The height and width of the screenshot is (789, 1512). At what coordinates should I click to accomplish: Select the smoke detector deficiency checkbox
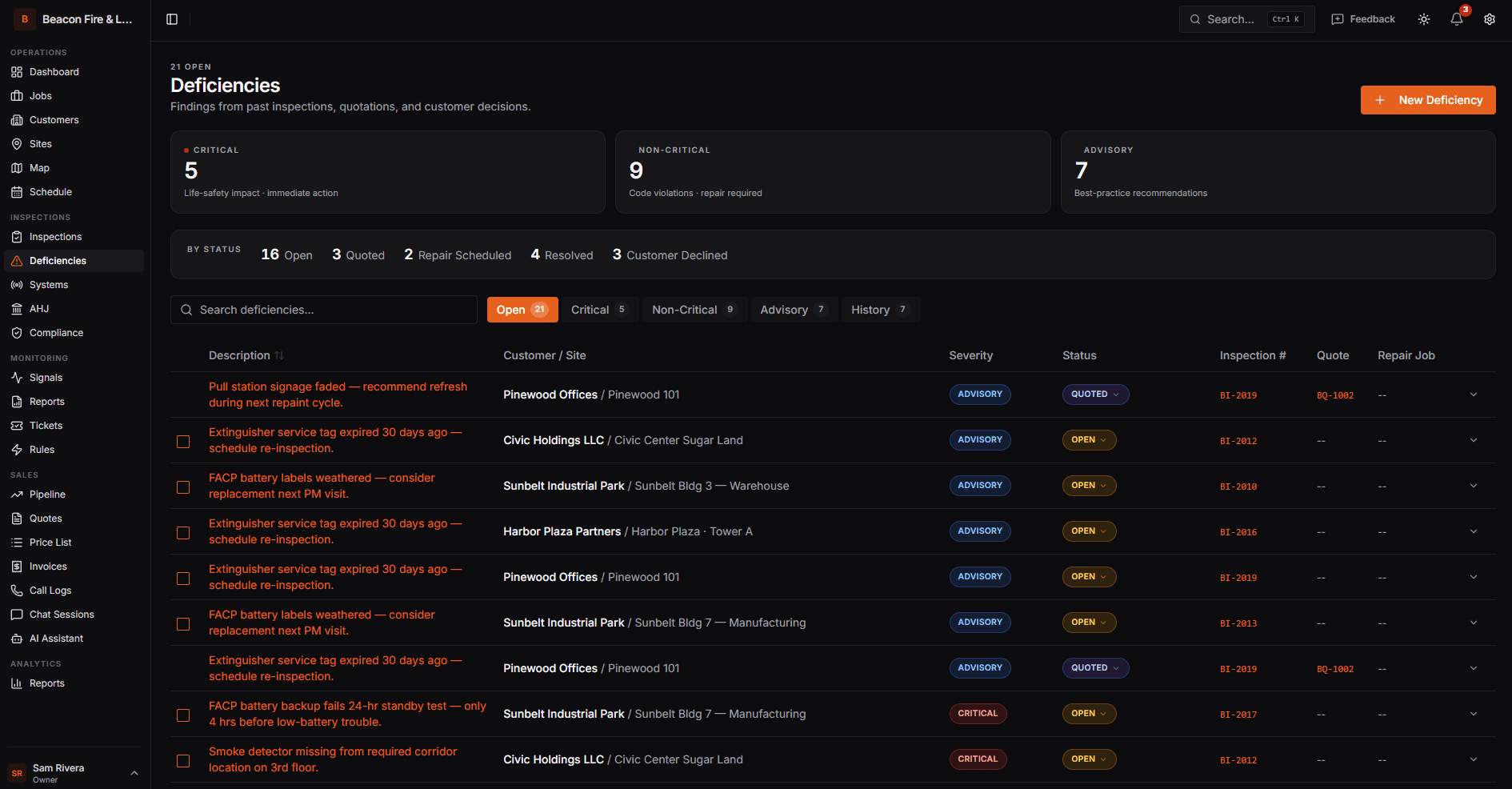tap(183, 760)
